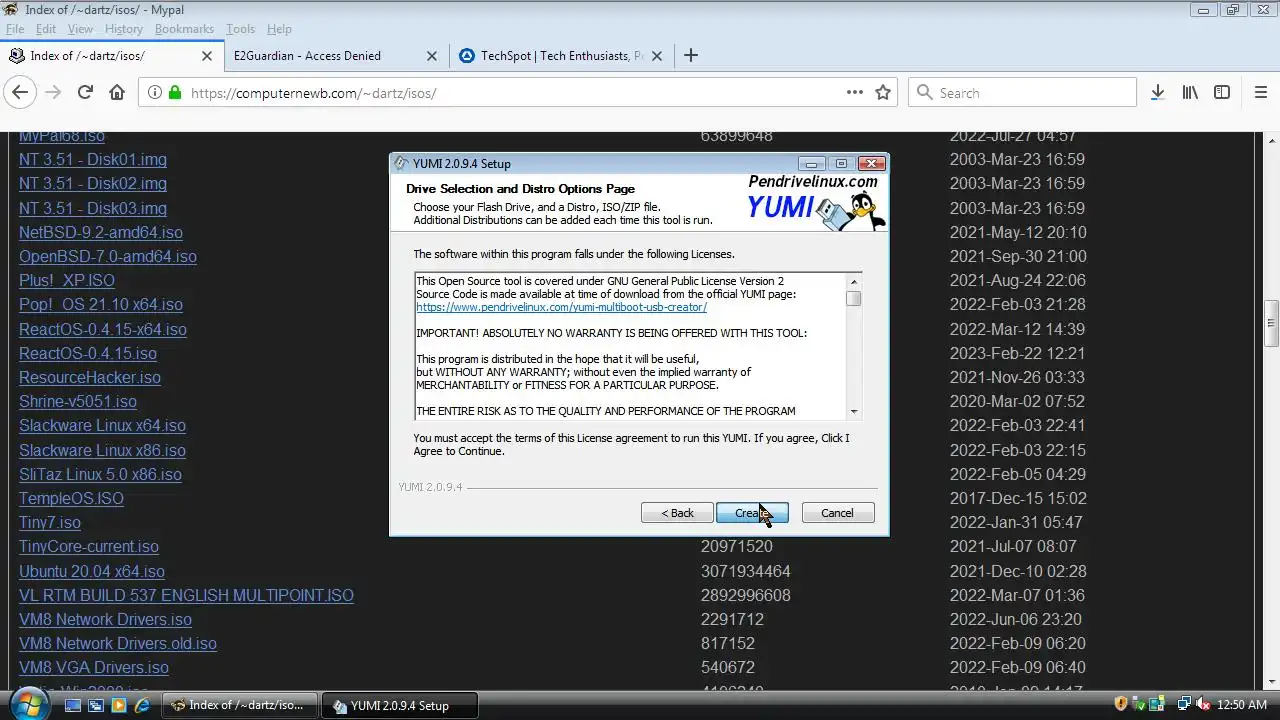Close the TechSpot tab
The height and width of the screenshot is (720, 1280).
click(657, 56)
